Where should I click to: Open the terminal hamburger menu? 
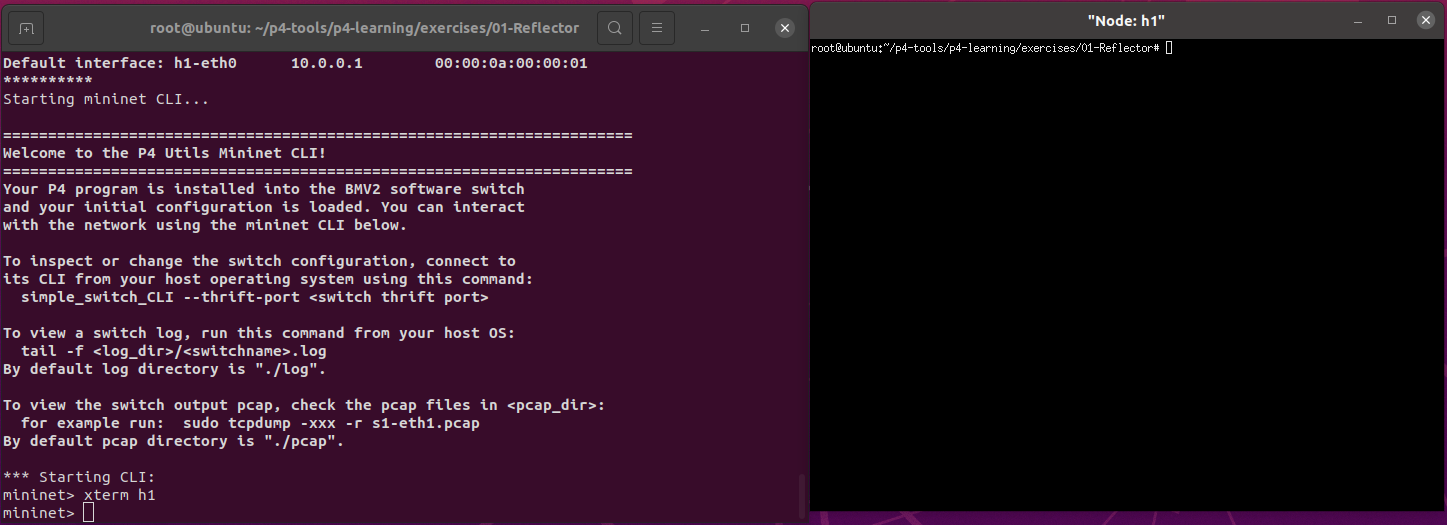(655, 28)
